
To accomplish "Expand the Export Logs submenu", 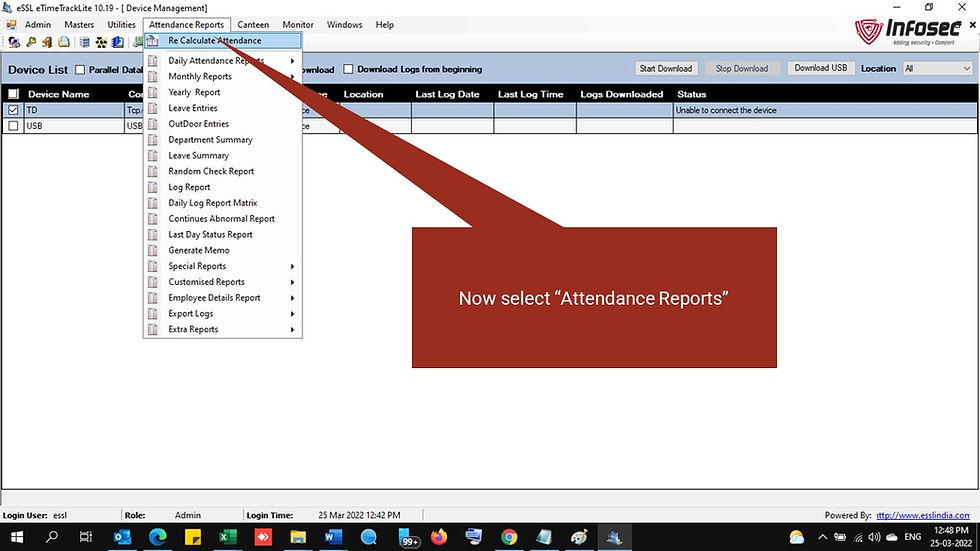I will [223, 314].
